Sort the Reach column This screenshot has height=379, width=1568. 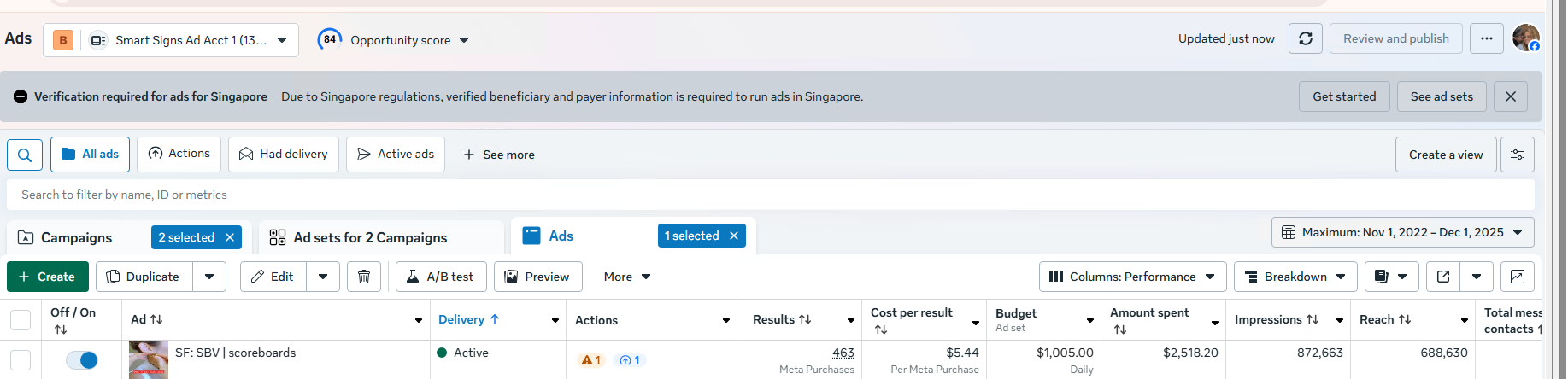click(x=1405, y=319)
